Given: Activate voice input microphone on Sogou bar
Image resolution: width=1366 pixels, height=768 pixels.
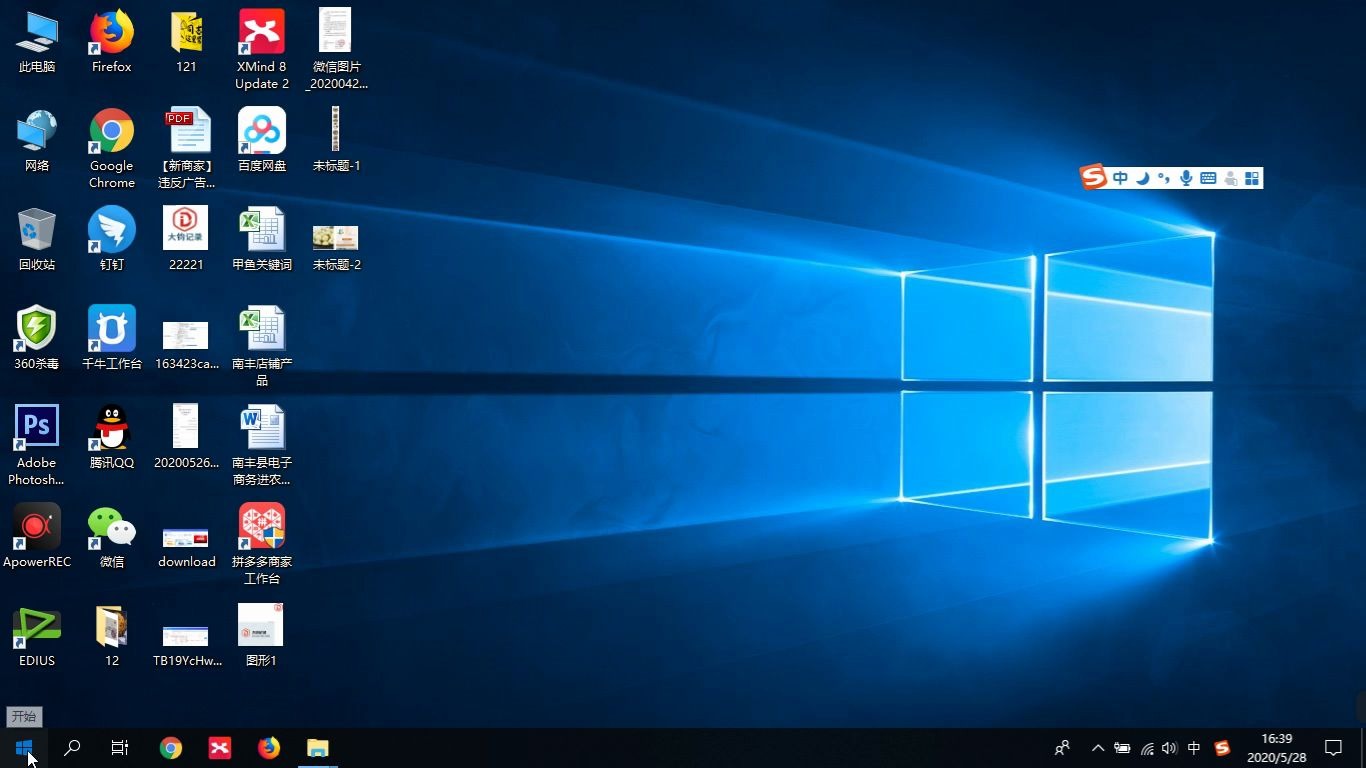Looking at the screenshot, I should [x=1186, y=178].
